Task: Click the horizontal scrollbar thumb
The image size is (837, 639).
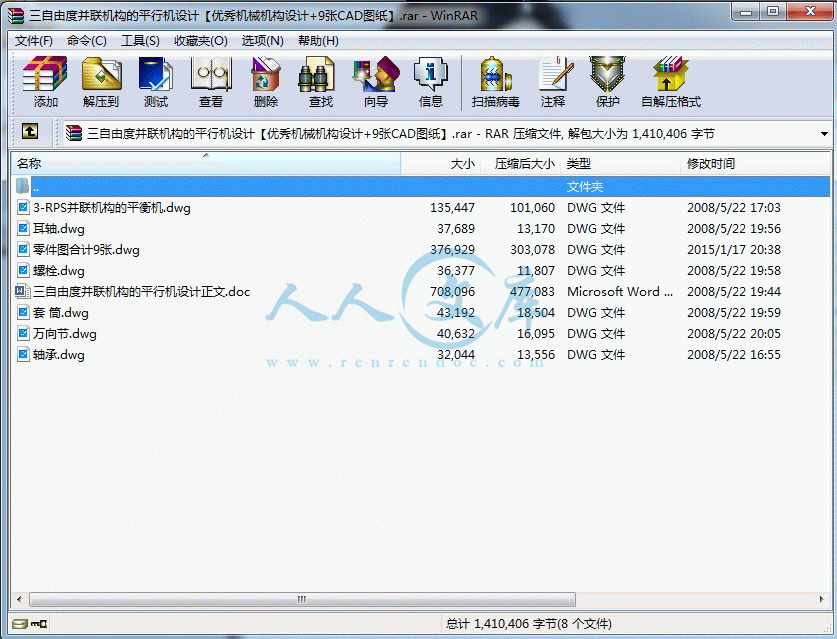Action: coord(302,599)
